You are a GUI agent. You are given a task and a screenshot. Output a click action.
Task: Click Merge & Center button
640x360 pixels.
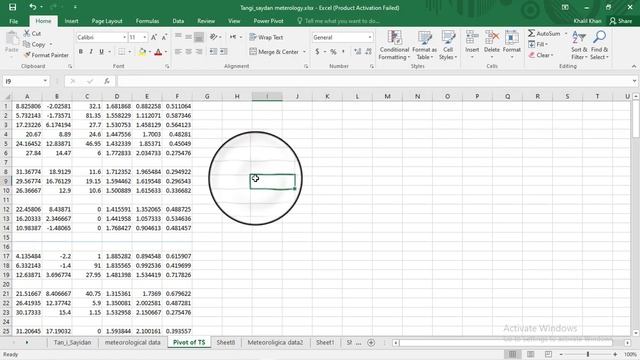point(274,52)
